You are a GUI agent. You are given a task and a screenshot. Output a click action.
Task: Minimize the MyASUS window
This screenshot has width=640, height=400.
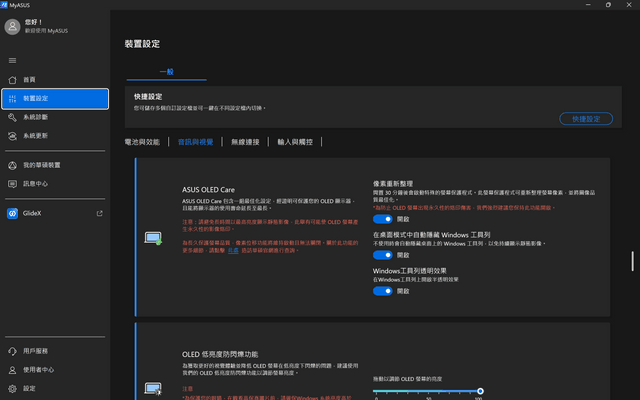(x=588, y=5)
